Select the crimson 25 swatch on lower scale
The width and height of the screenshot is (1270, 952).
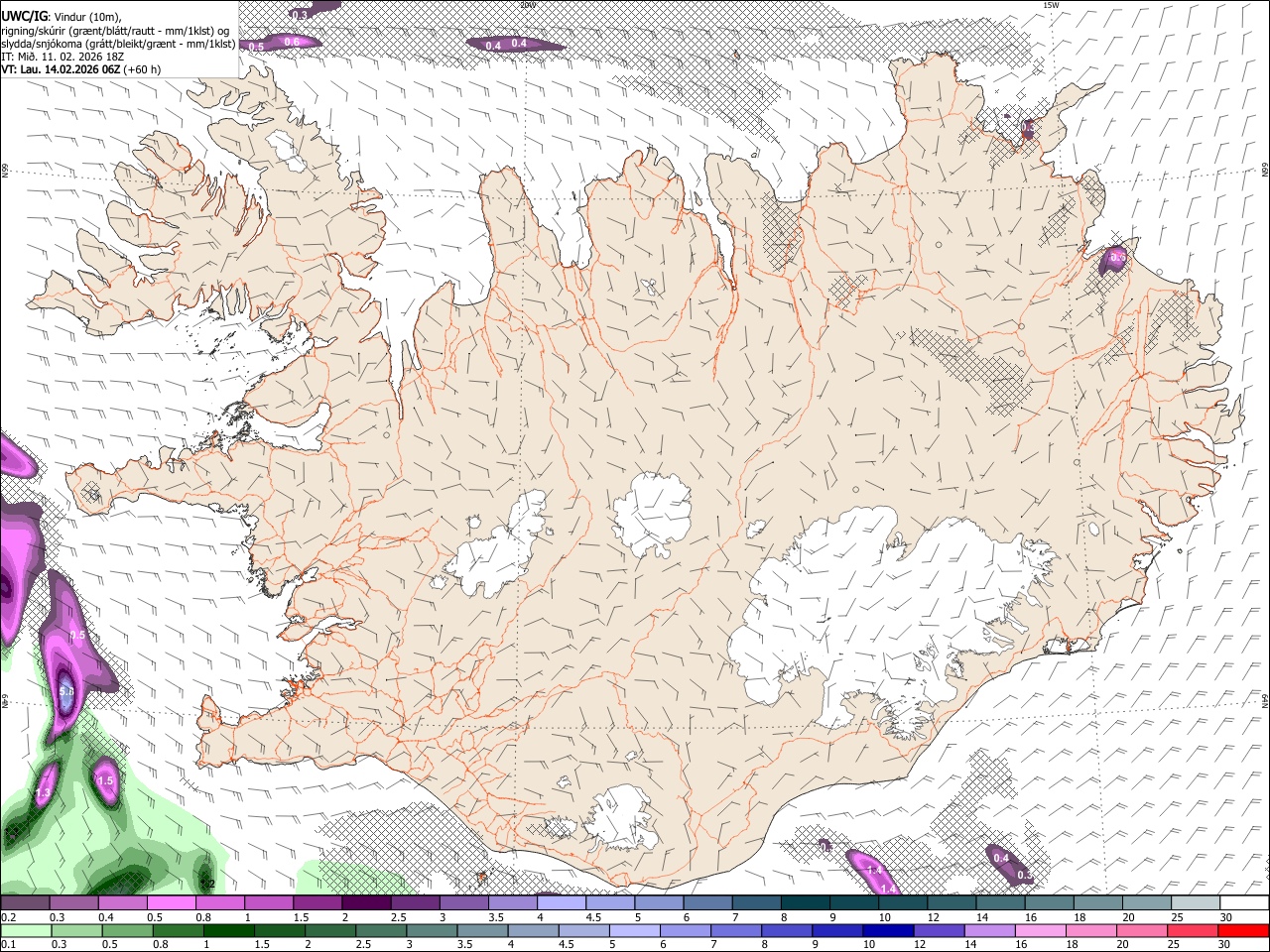click(1193, 930)
